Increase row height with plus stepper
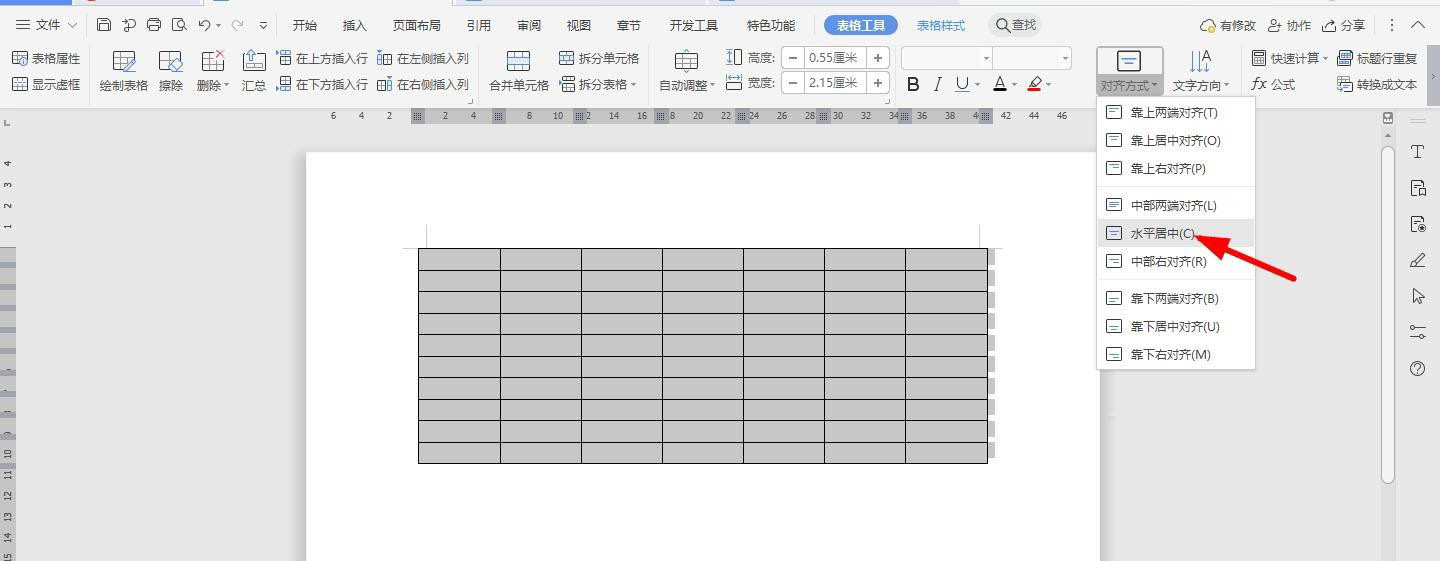The width and height of the screenshot is (1440, 561). [878, 58]
